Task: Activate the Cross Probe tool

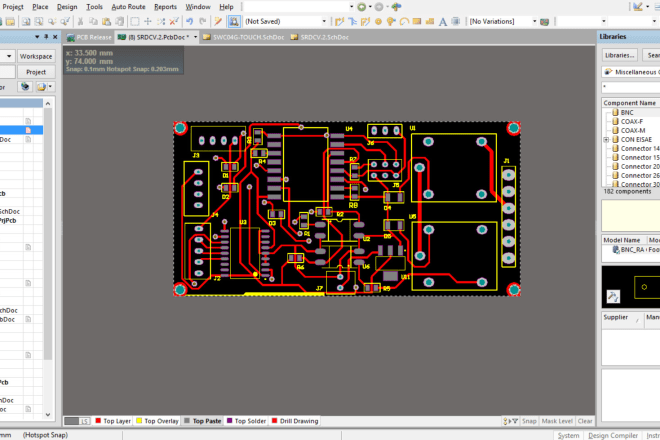Action: (218, 21)
